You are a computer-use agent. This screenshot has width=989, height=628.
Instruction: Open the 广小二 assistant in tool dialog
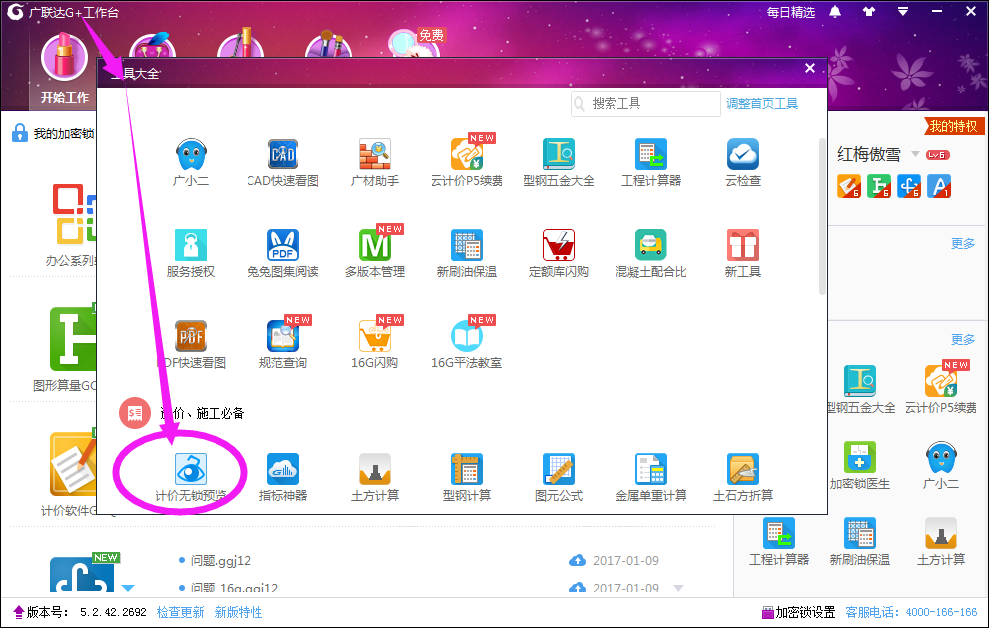191,163
